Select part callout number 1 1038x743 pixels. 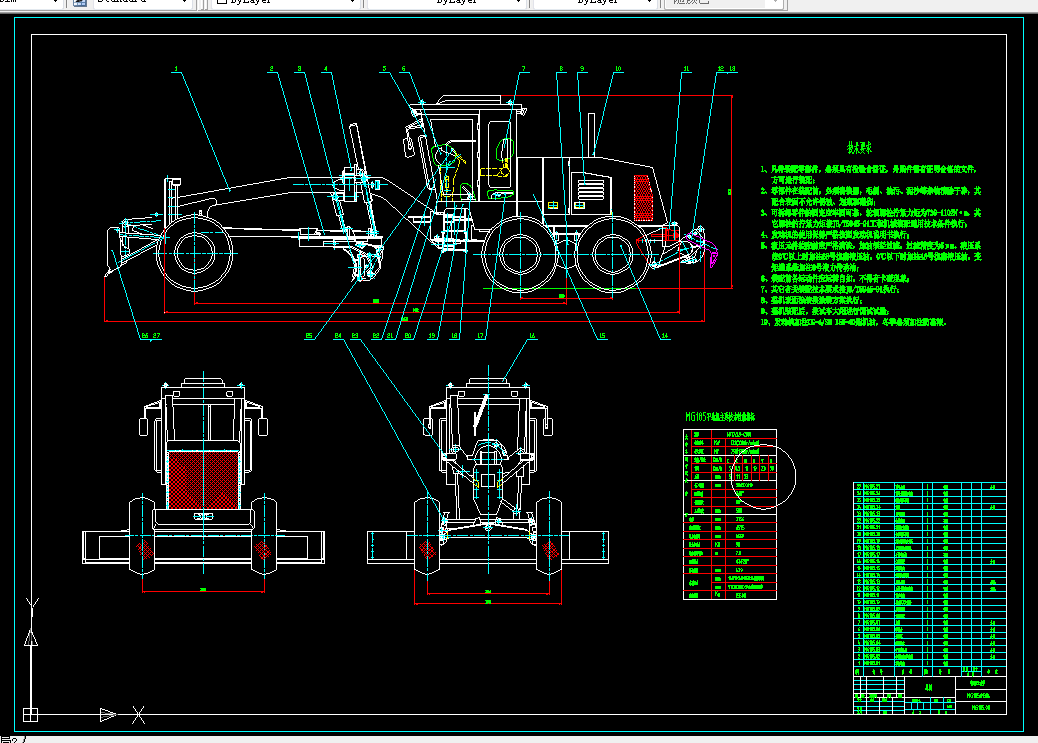176,69
